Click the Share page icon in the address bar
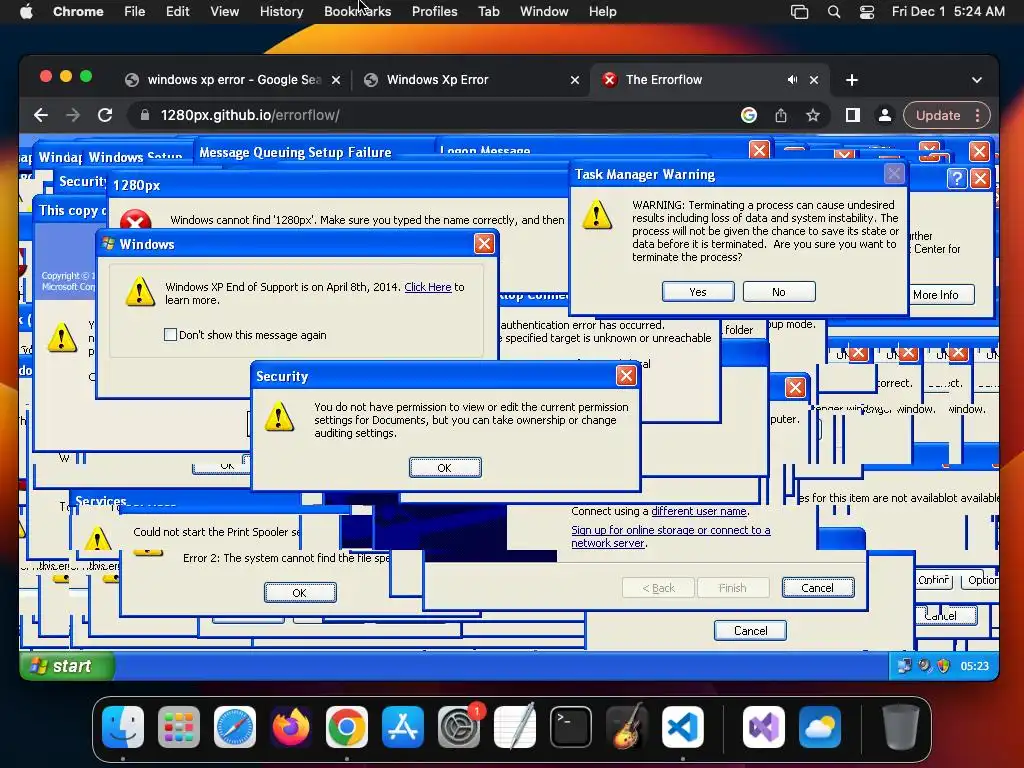1024x768 pixels. click(x=781, y=116)
